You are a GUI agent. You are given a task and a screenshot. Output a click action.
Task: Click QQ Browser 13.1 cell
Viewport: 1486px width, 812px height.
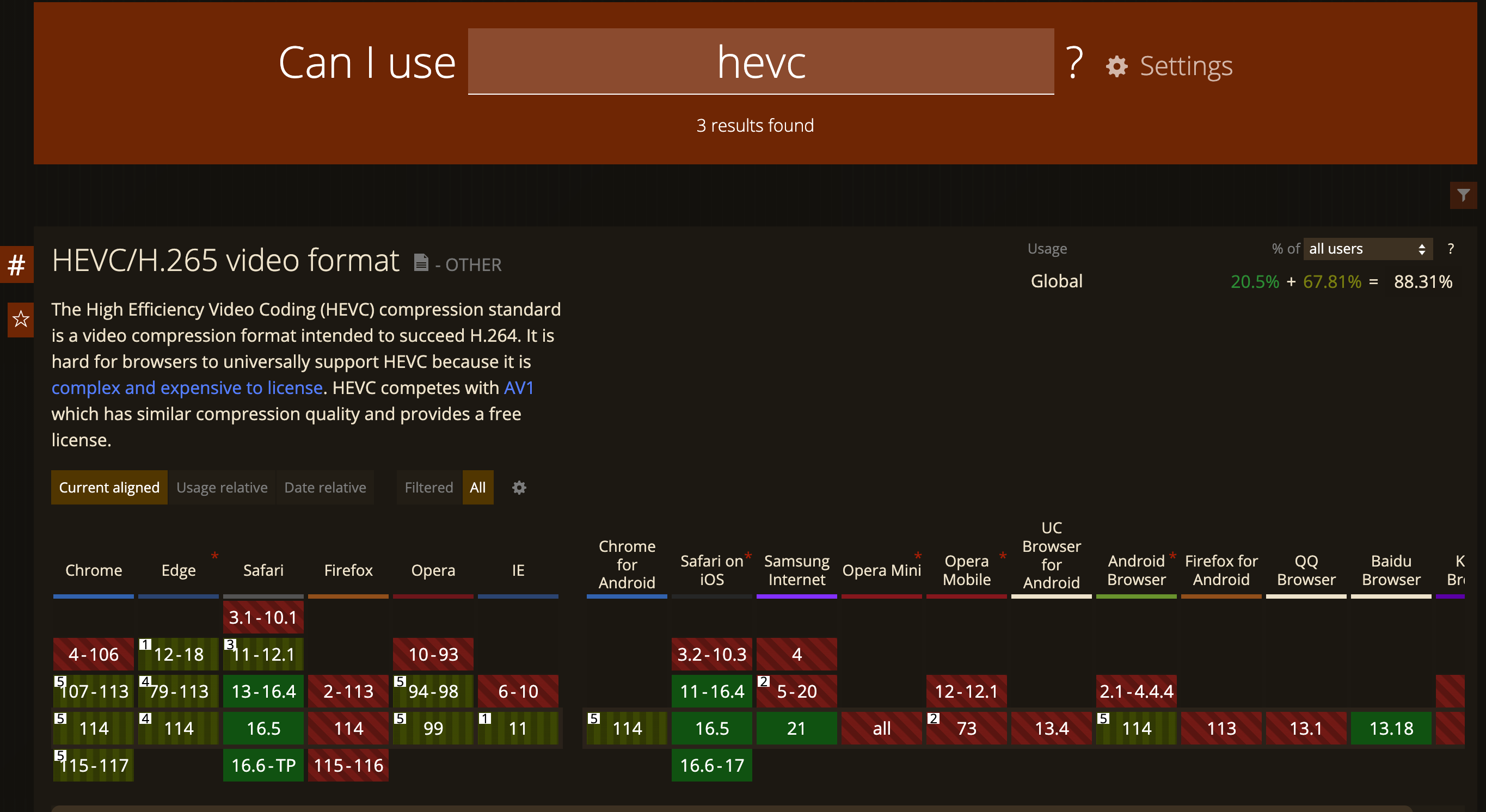tap(1306, 728)
